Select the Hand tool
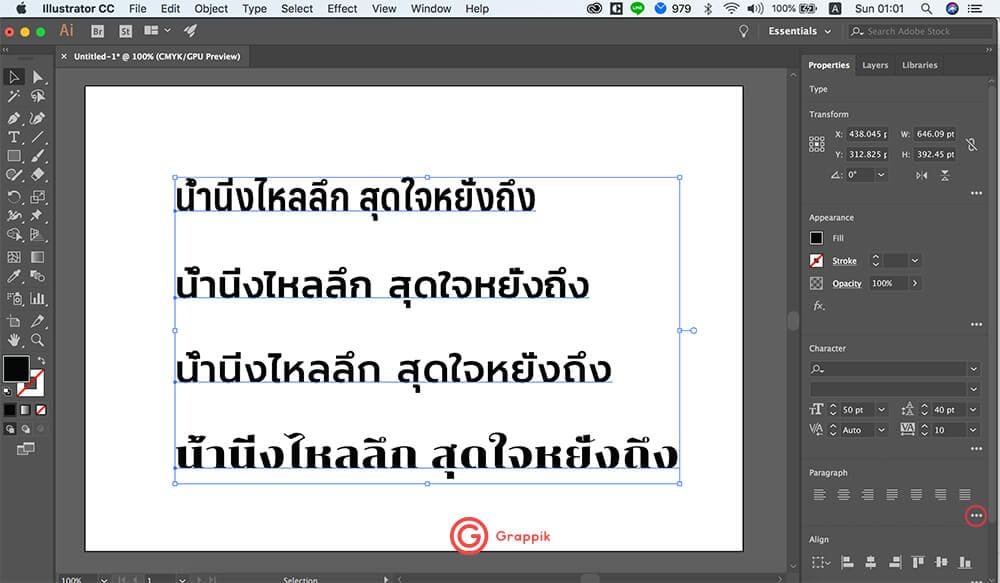Viewport: 1000px width, 583px height. 14,340
